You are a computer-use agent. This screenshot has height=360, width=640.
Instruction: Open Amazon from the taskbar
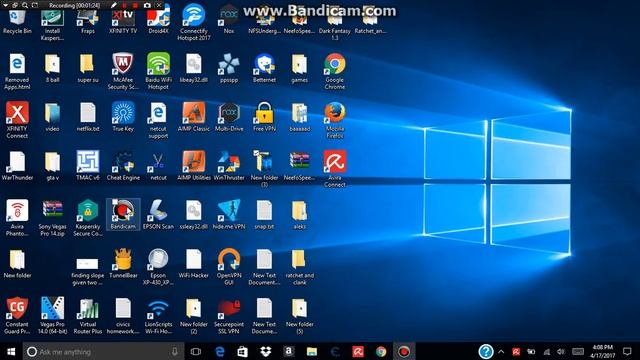289,351
